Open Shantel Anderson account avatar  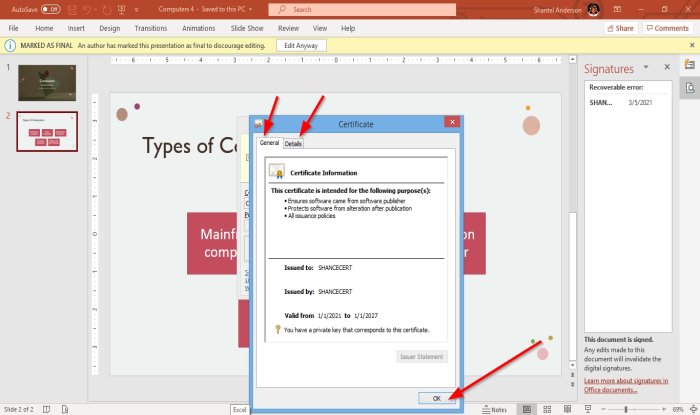click(x=593, y=9)
